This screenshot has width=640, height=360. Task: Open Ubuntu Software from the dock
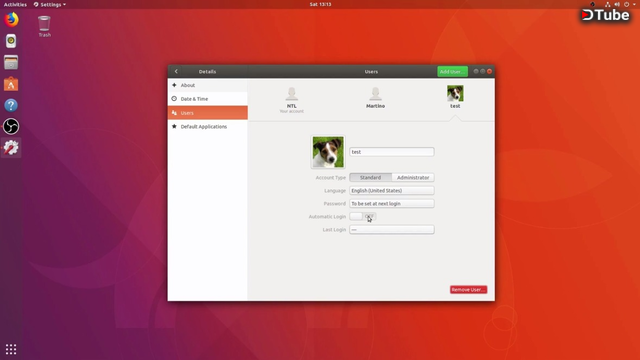click(11, 84)
